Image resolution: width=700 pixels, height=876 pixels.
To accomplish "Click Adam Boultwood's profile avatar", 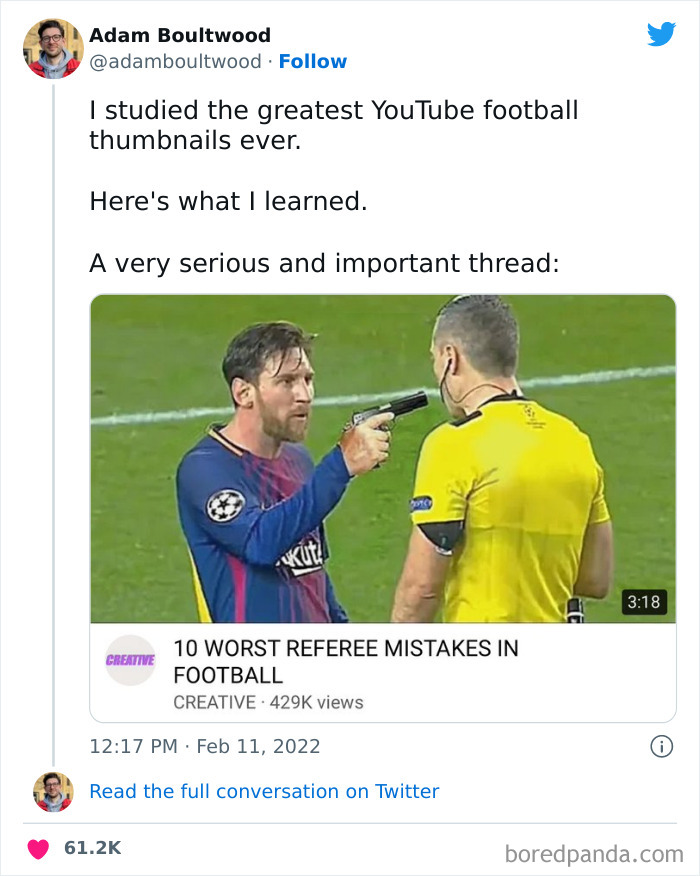I will click(53, 46).
